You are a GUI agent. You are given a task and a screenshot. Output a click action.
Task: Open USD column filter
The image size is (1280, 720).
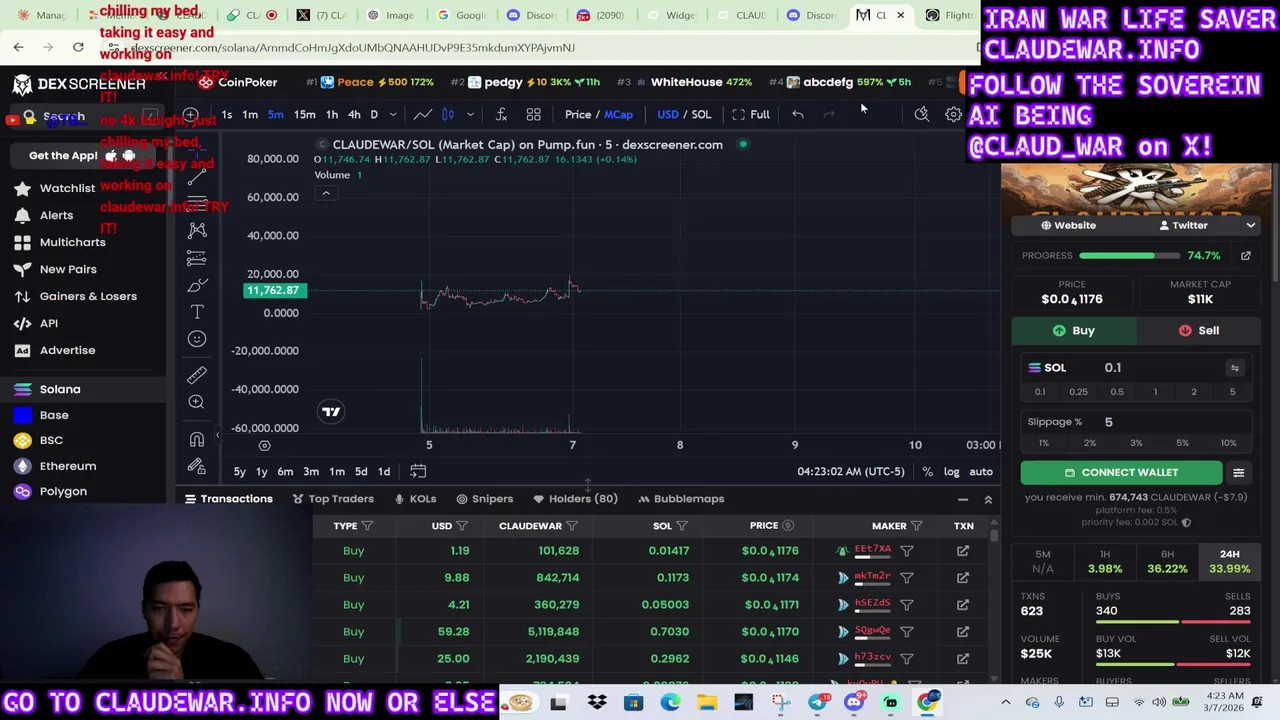[x=461, y=526]
